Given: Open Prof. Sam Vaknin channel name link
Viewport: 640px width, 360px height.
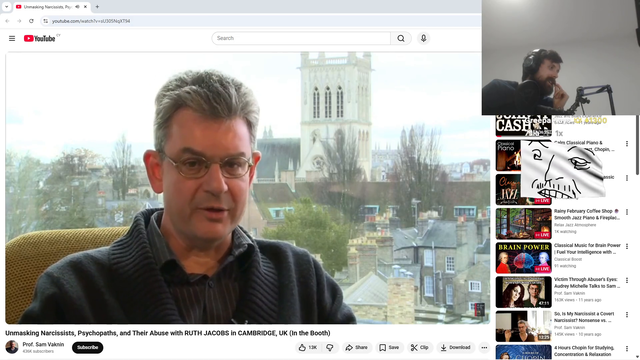Looking at the screenshot, I should click(x=43, y=344).
